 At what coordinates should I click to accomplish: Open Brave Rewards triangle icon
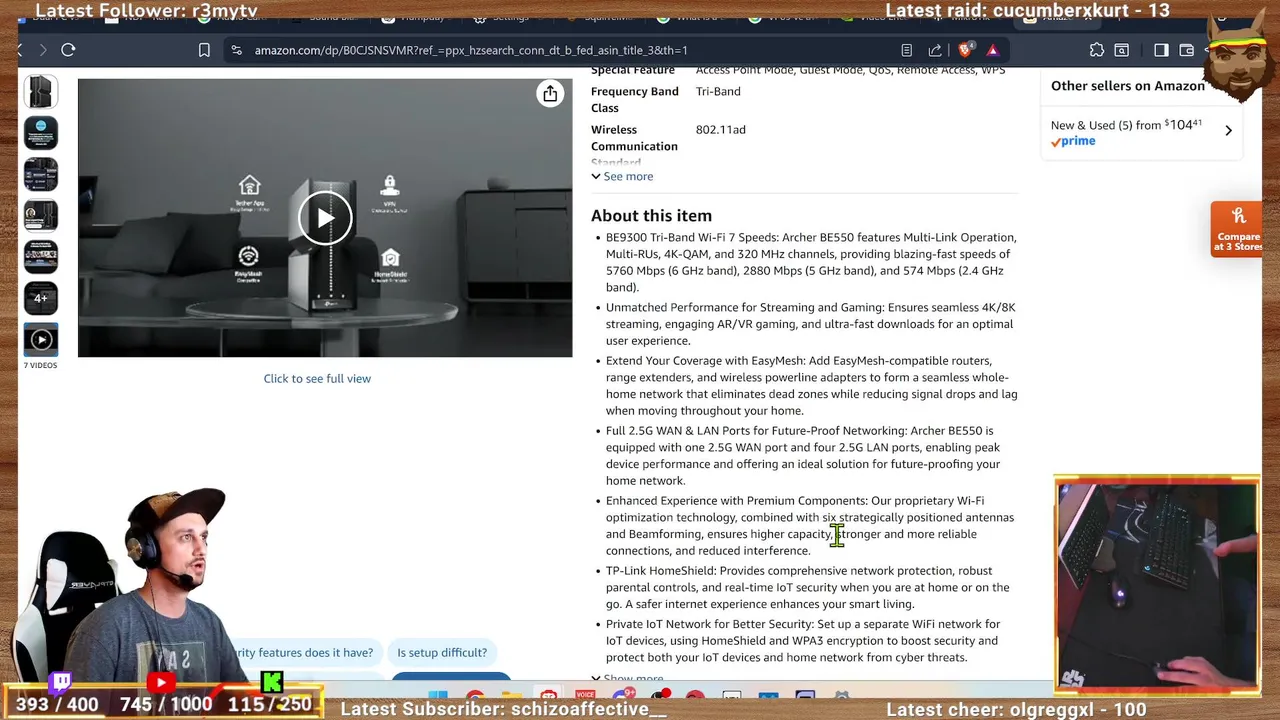(x=992, y=50)
